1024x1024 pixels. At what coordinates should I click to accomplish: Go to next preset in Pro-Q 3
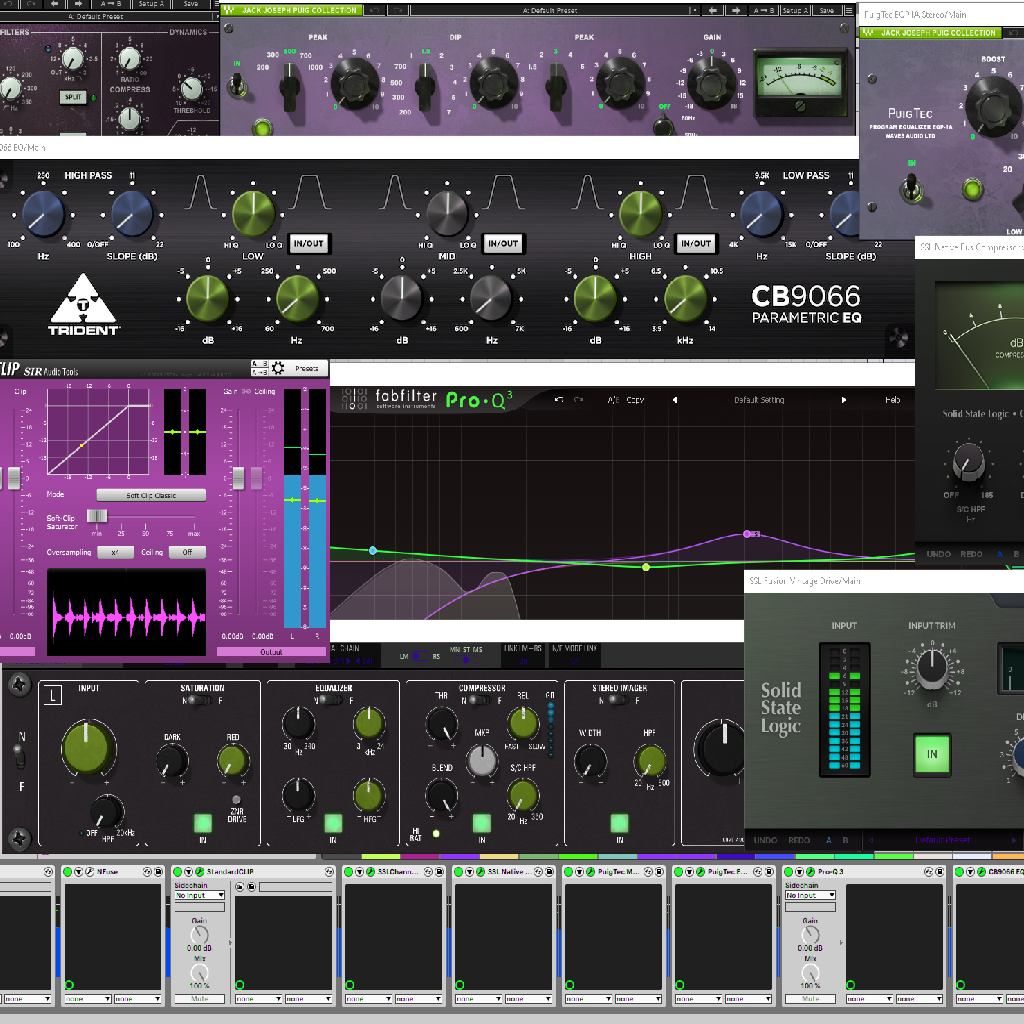coord(843,400)
